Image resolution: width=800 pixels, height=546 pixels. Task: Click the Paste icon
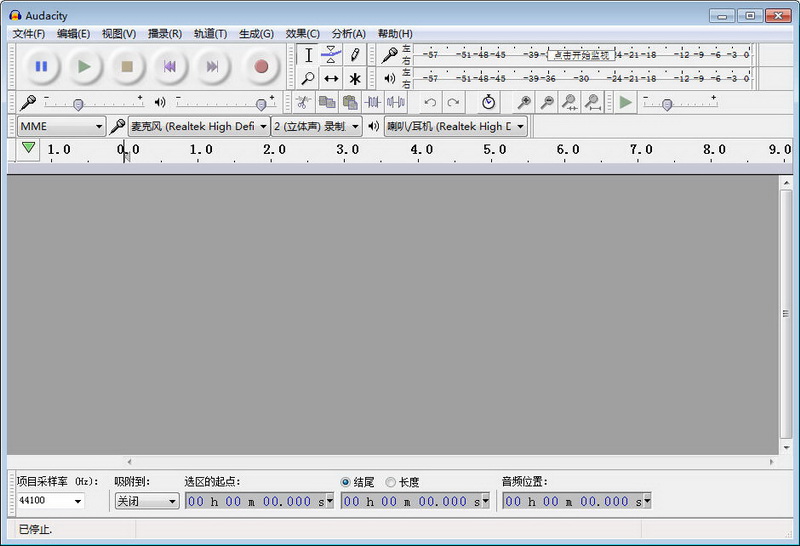click(x=350, y=103)
